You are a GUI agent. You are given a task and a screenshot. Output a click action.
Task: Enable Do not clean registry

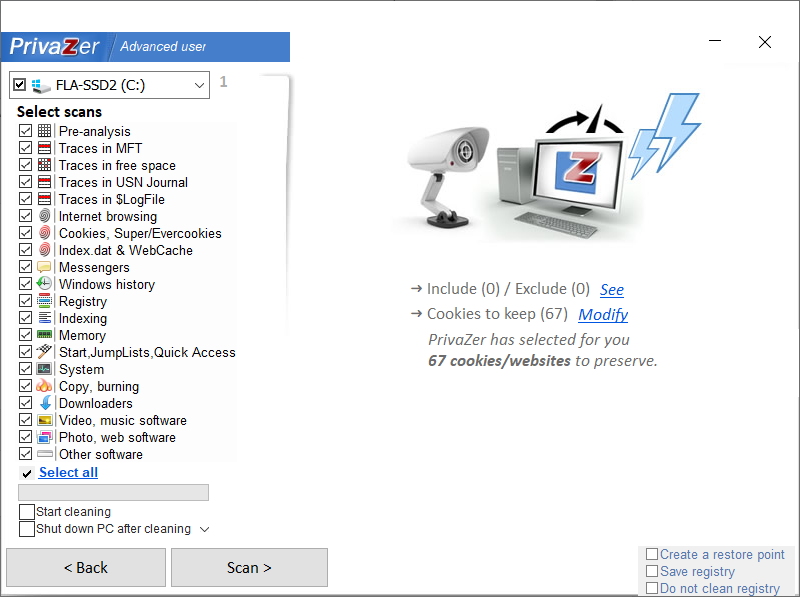pyautogui.click(x=652, y=588)
